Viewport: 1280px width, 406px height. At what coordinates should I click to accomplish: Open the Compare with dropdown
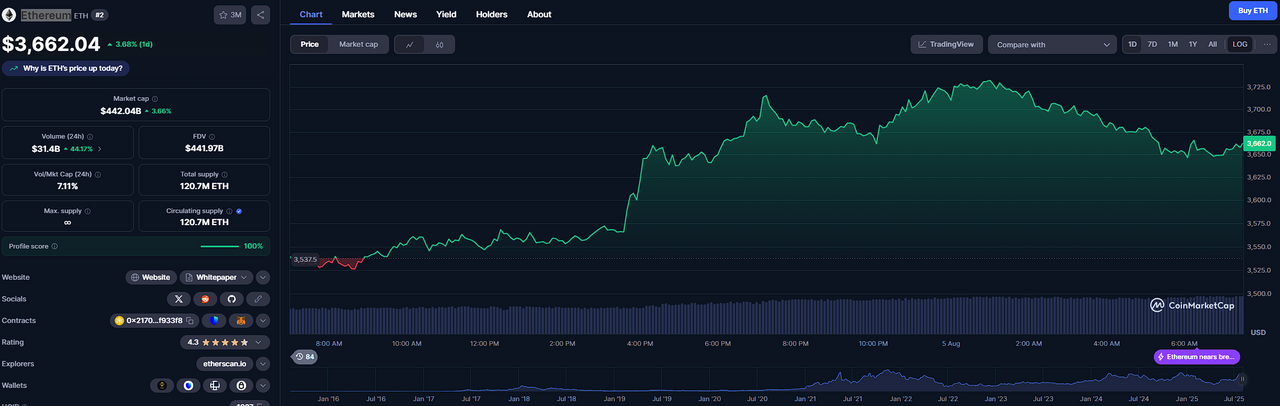[x=1052, y=44]
